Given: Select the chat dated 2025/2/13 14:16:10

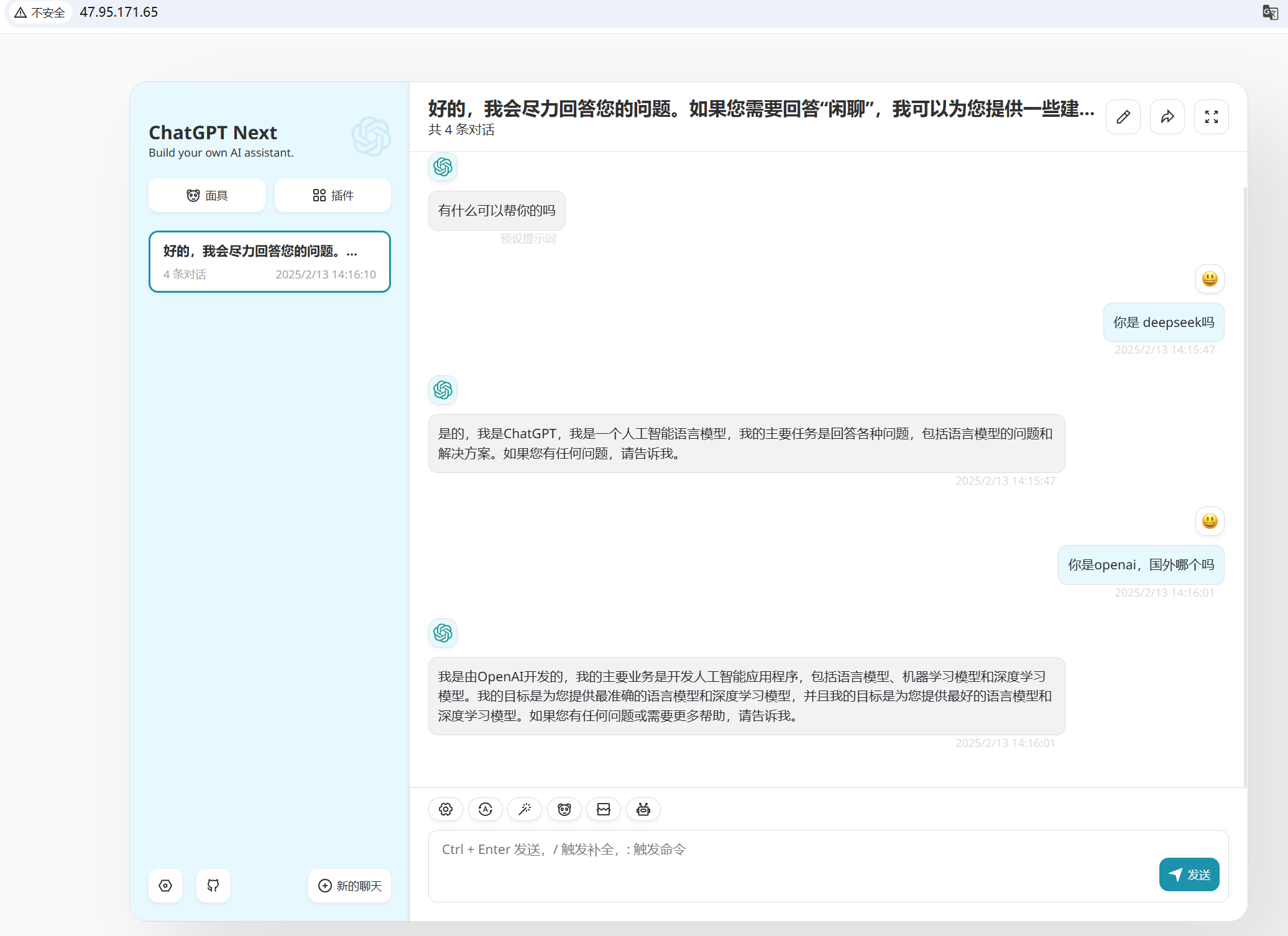Looking at the screenshot, I should click(270, 262).
